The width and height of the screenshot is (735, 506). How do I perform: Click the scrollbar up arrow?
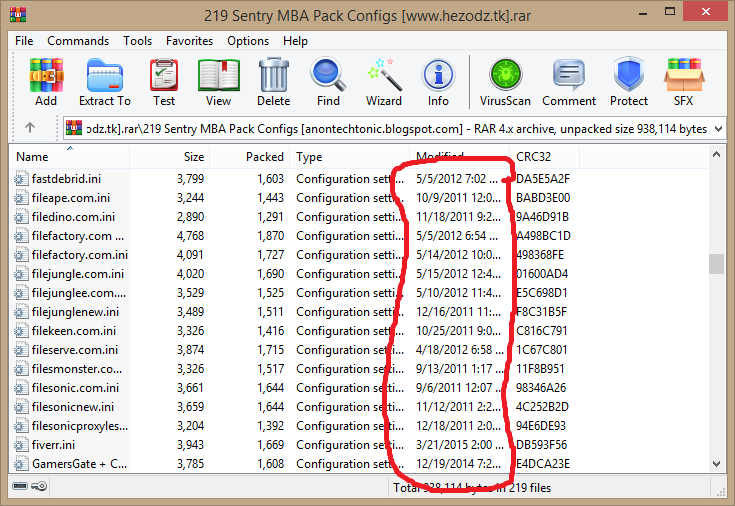(716, 154)
